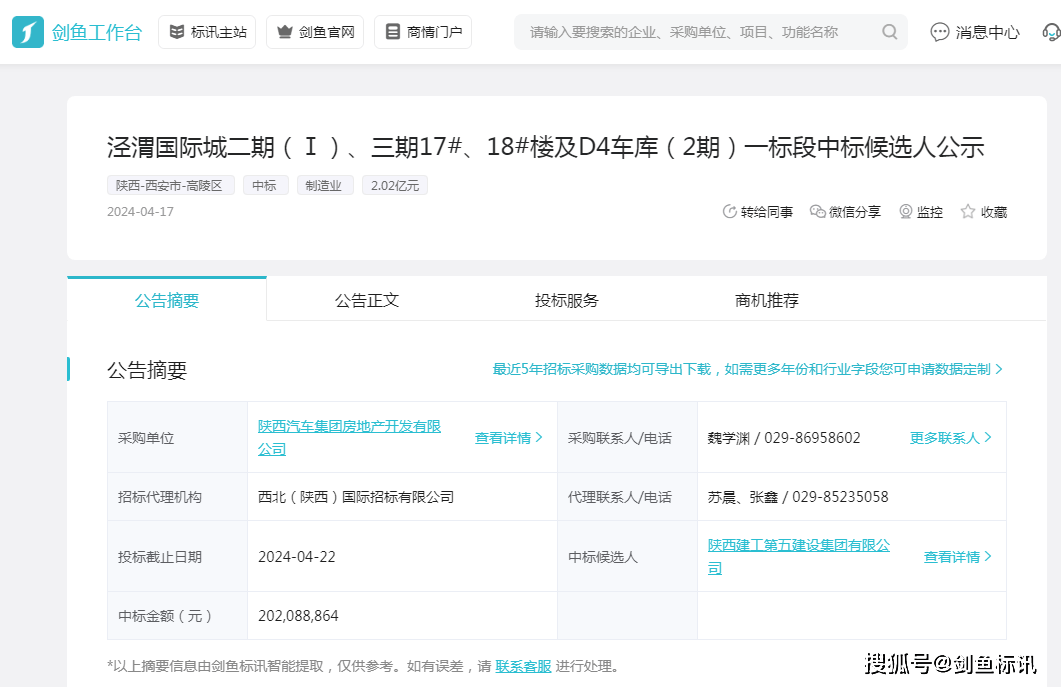Open 商情门户 in the top bar
The image size is (1061, 687).
[x=423, y=32]
